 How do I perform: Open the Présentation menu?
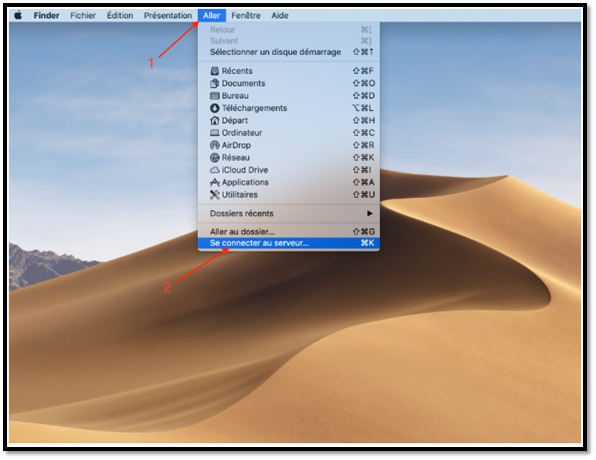[168, 16]
